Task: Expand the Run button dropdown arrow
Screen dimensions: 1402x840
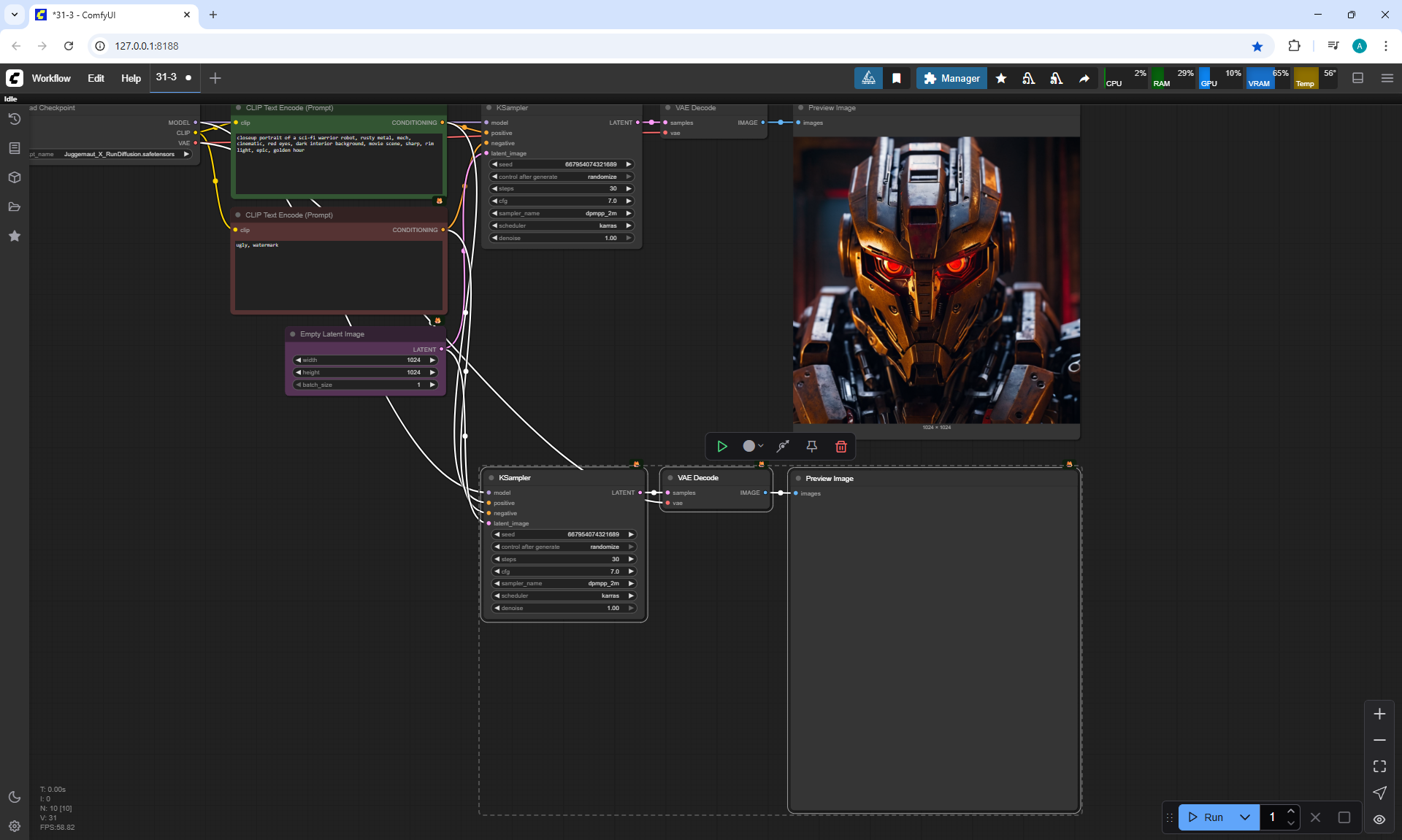Action: tap(1245, 817)
